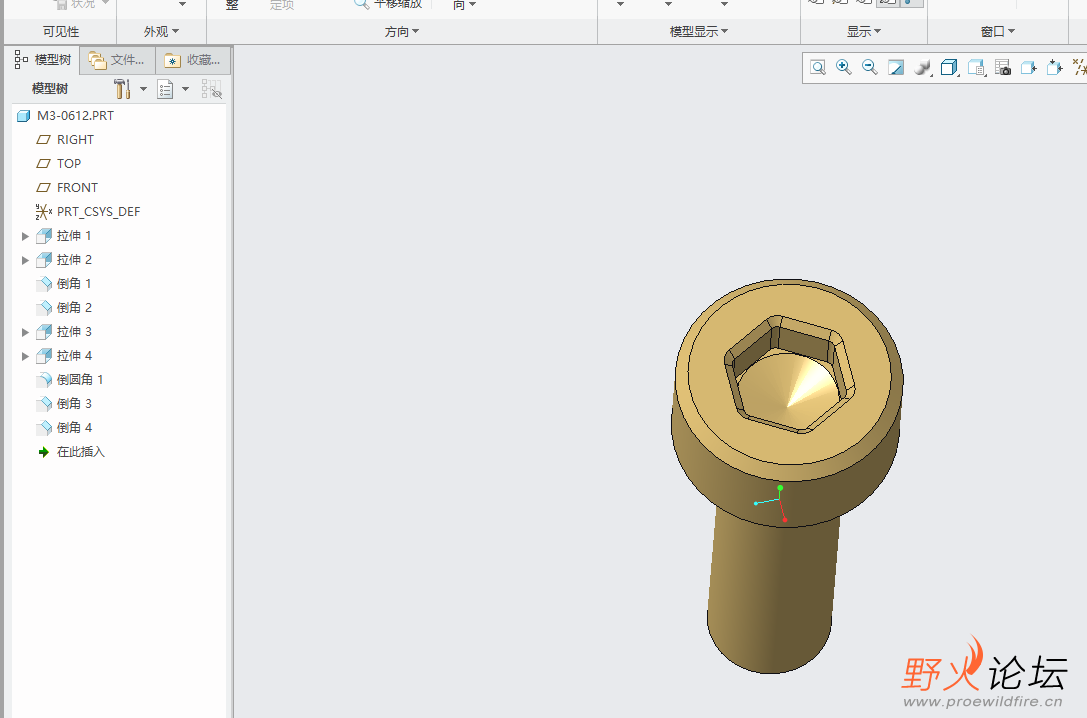
Task: Click the 倒角 4 chamfer feature icon
Action: click(44, 428)
